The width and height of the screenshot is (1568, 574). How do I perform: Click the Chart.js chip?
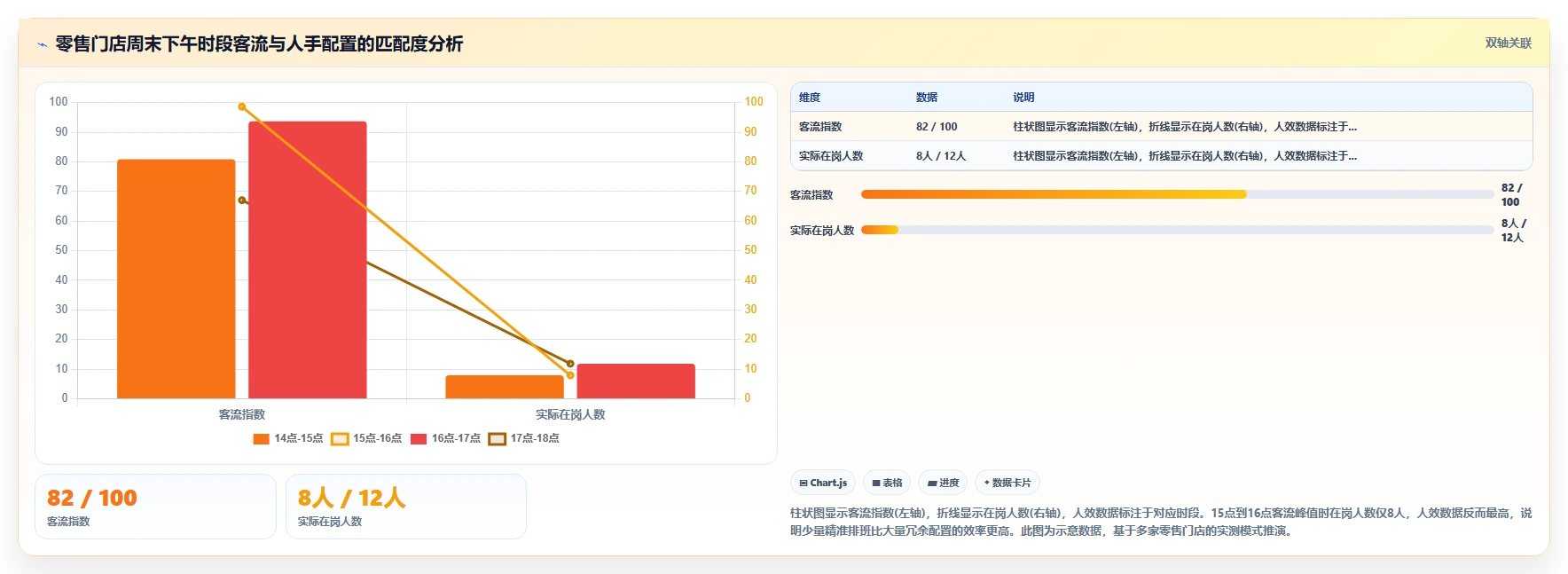coord(823,483)
